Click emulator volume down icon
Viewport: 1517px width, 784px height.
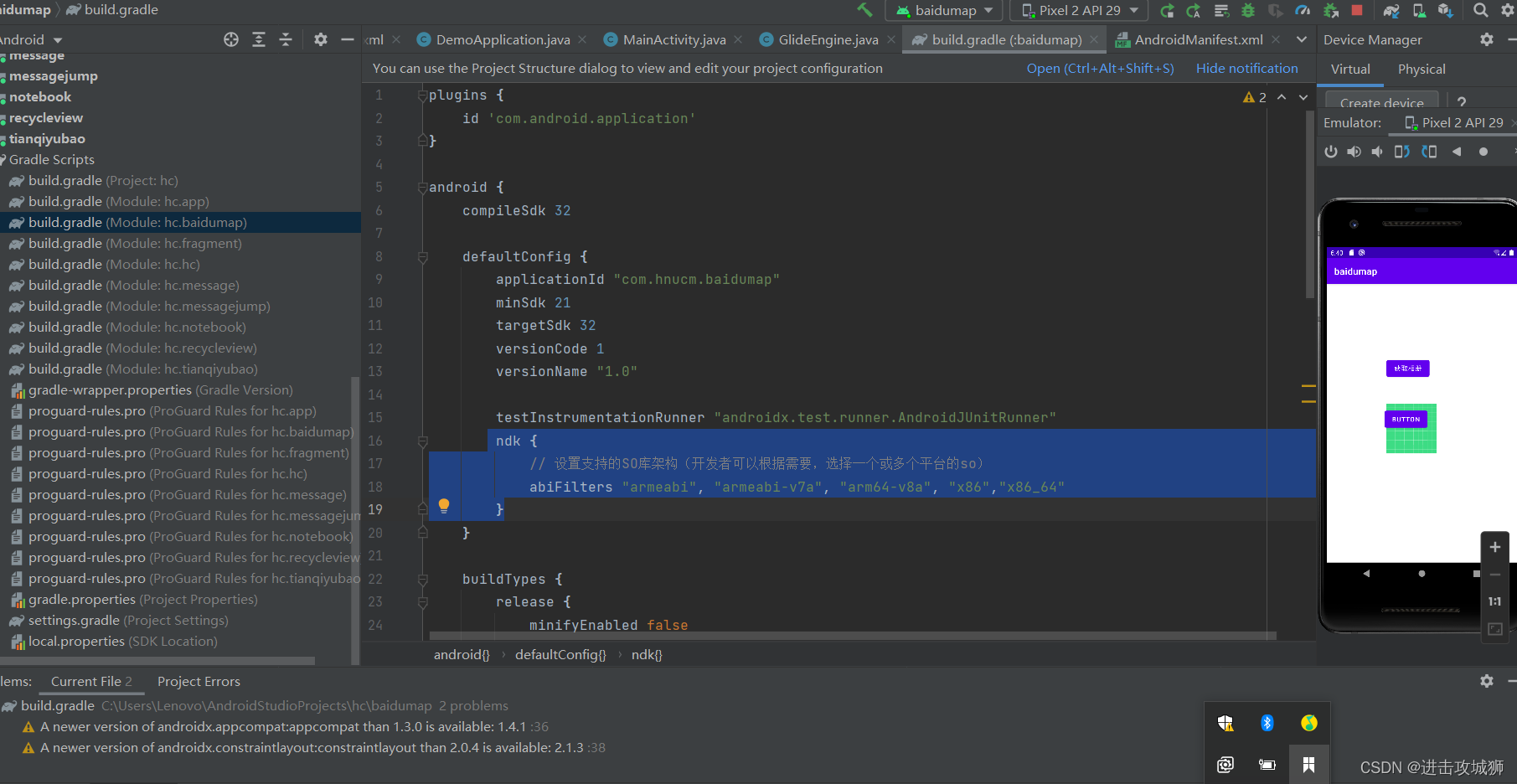1377,152
